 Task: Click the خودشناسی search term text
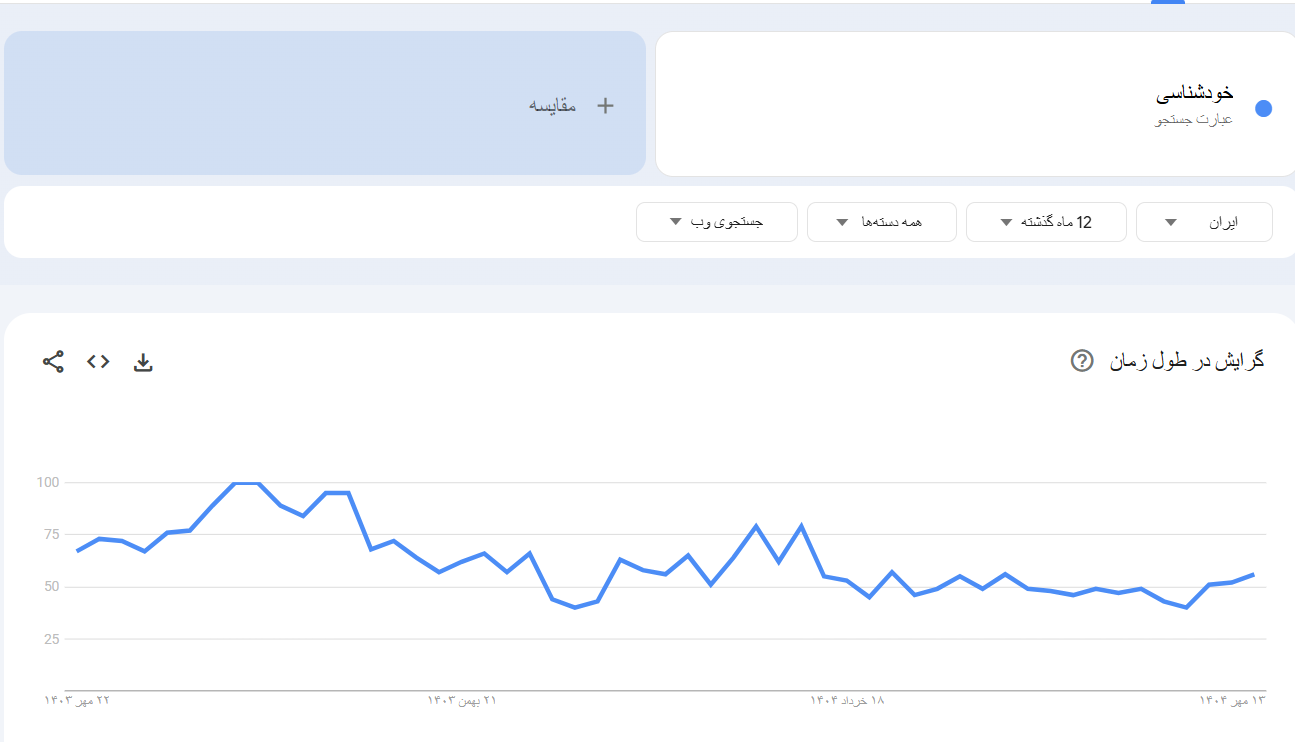(x=1194, y=94)
